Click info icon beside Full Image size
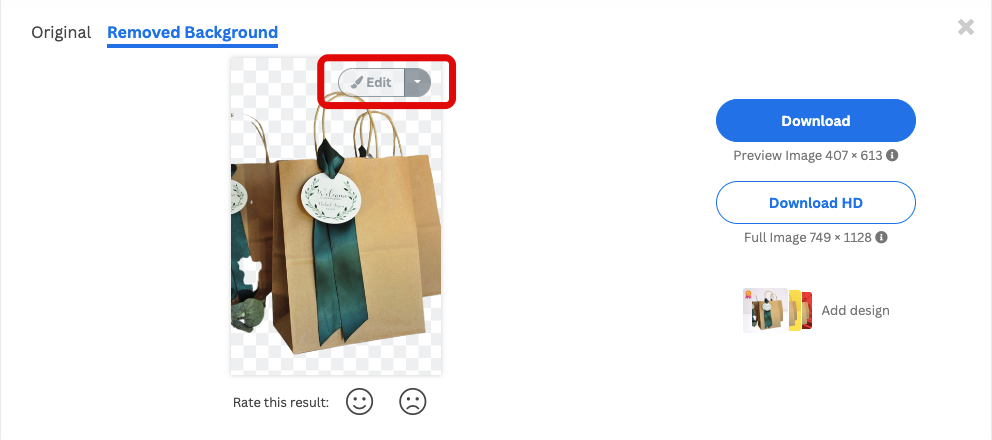The image size is (992, 440). tap(881, 238)
